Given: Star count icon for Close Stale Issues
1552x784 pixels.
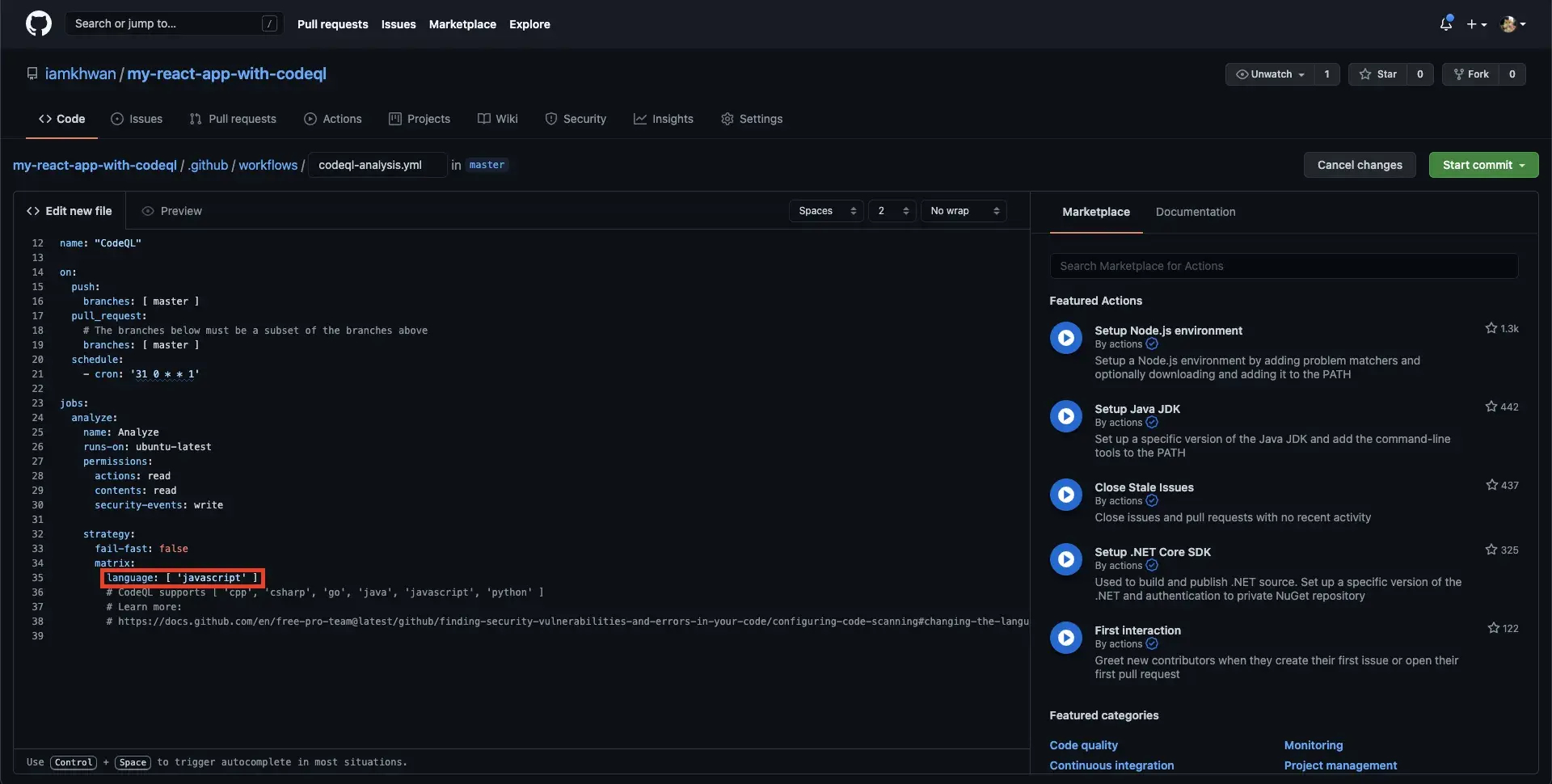Looking at the screenshot, I should pos(1491,485).
